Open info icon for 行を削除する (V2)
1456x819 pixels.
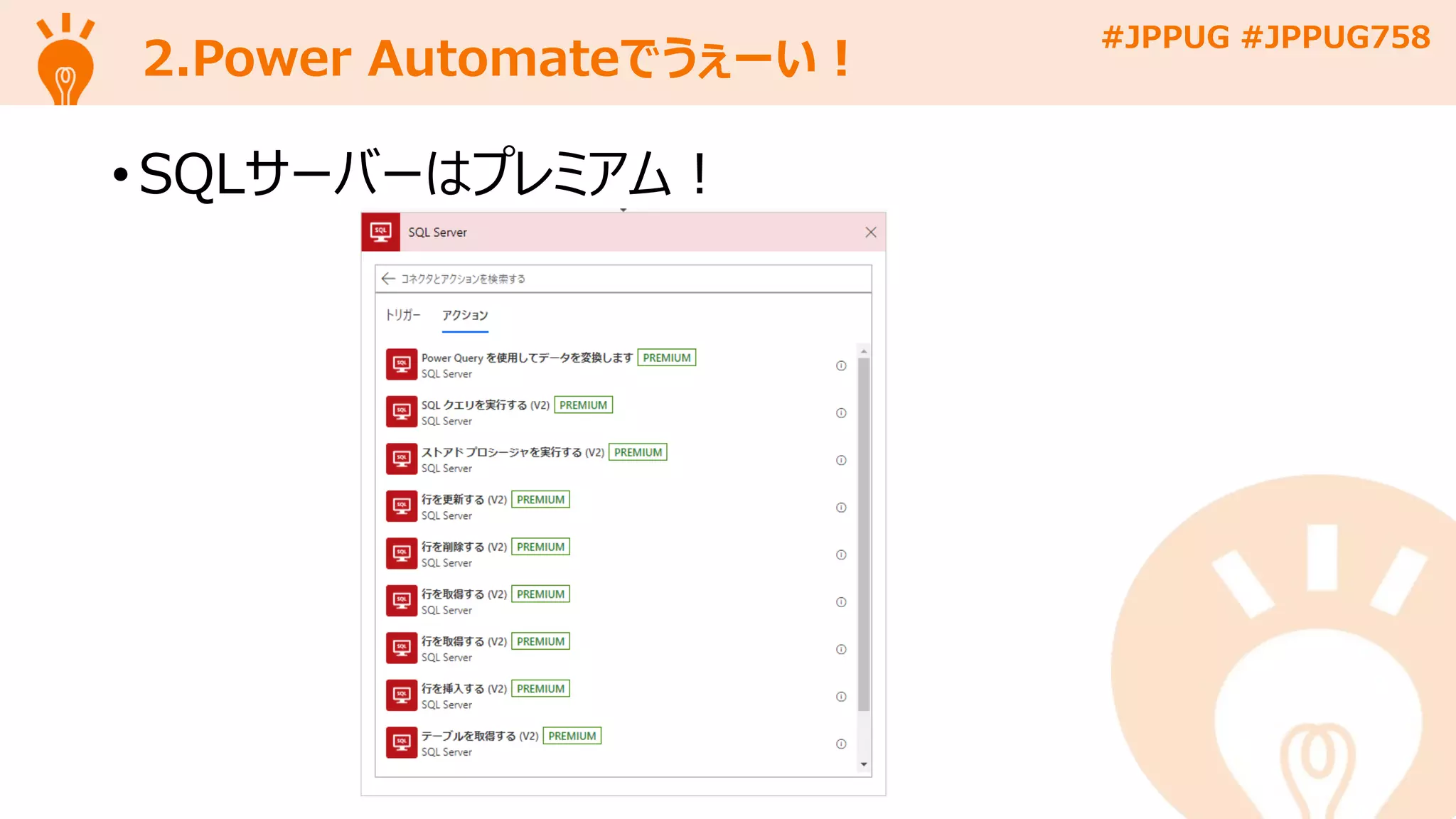tap(841, 555)
